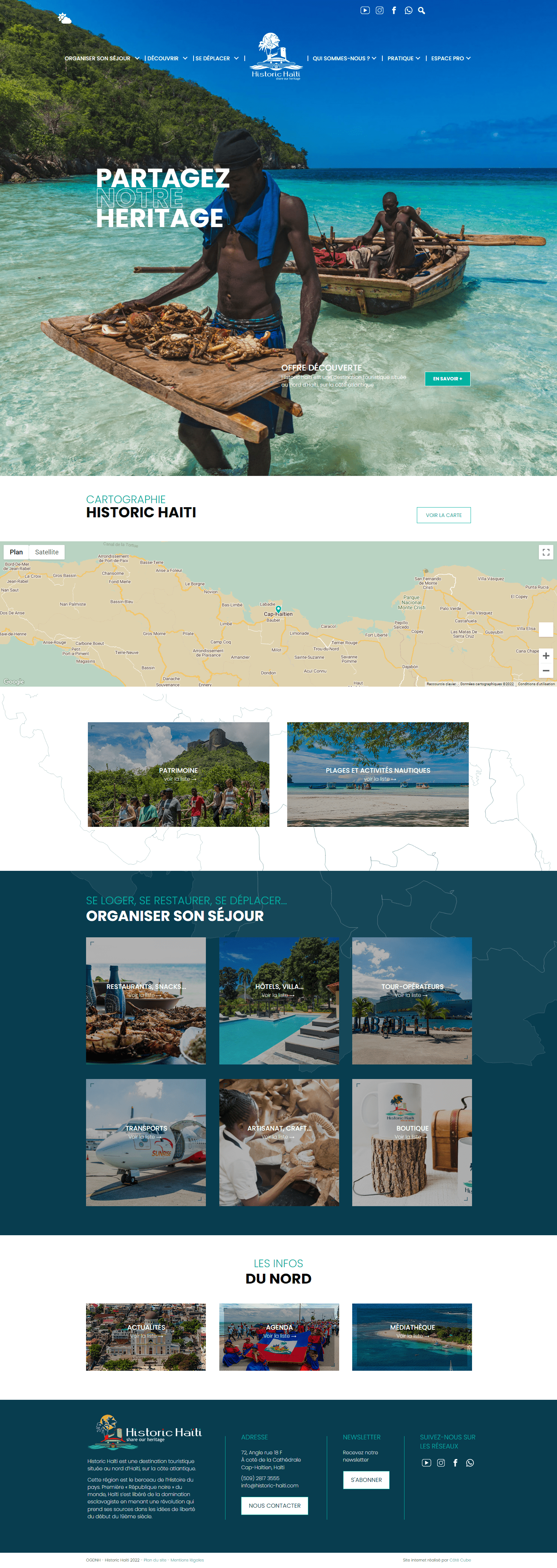
Task: Click the search magnifier icon
Action: click(422, 10)
